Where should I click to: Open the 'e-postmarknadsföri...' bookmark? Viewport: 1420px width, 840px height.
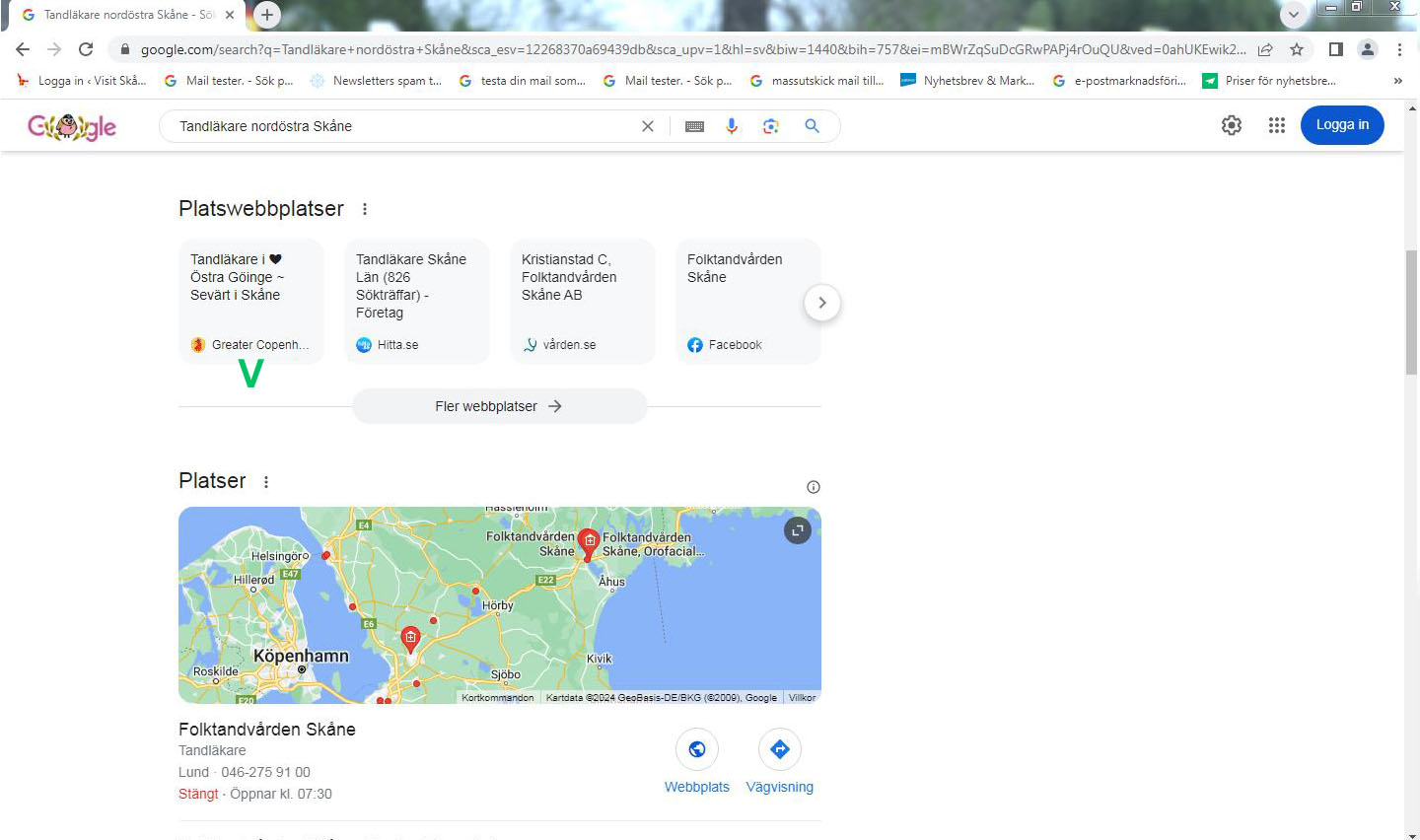tap(1119, 81)
